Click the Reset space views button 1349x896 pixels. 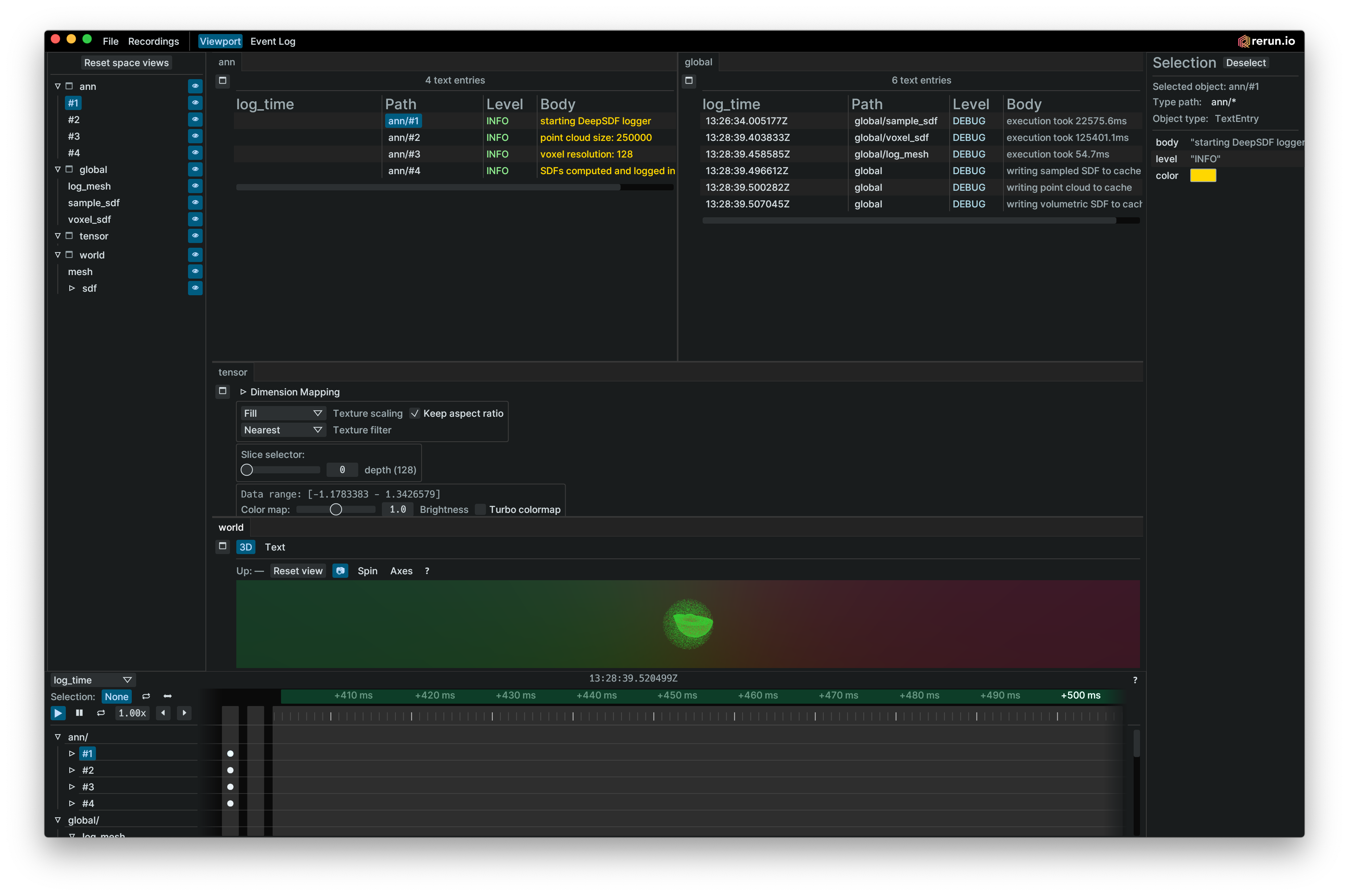[126, 63]
